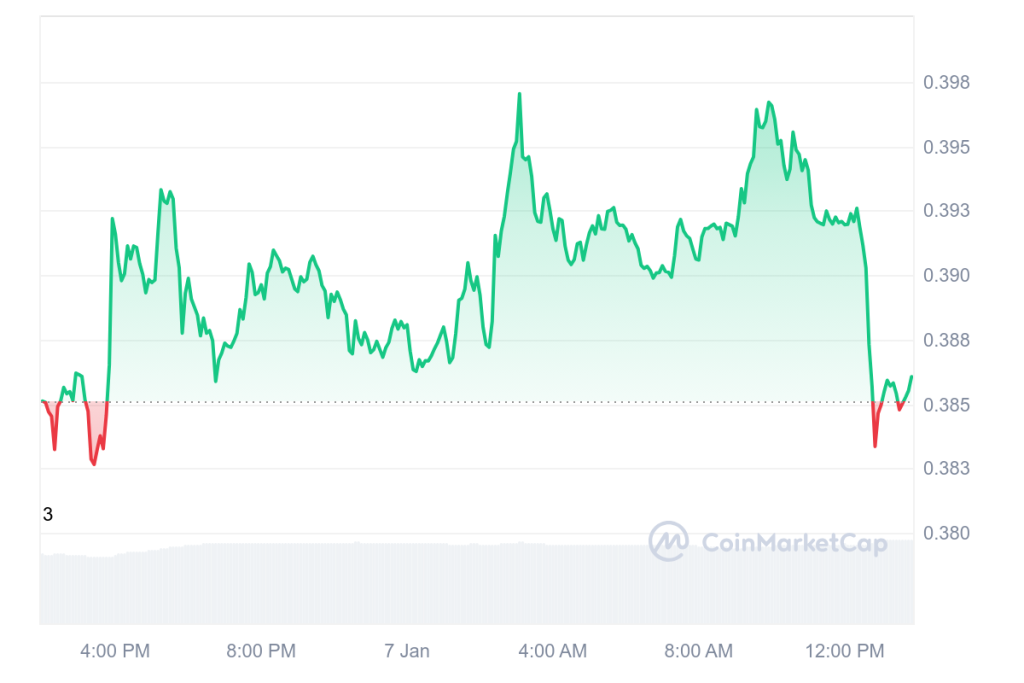Click the lowest red dip on chart
This screenshot has width=1024, height=683.
coord(94,463)
